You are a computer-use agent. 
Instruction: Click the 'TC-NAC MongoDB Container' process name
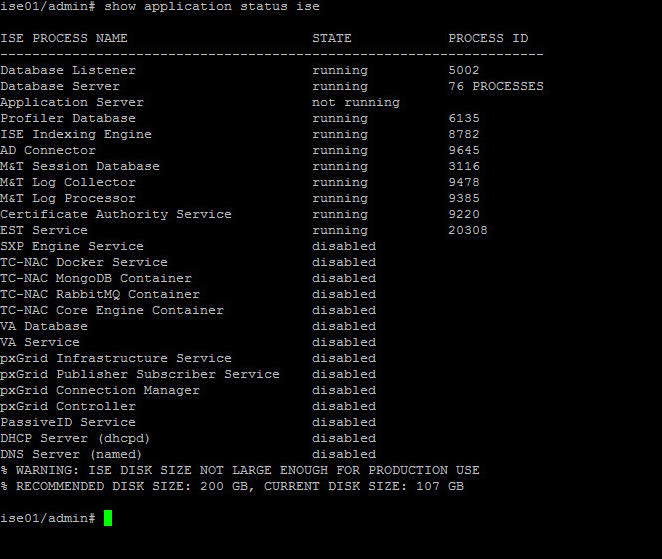click(96, 278)
